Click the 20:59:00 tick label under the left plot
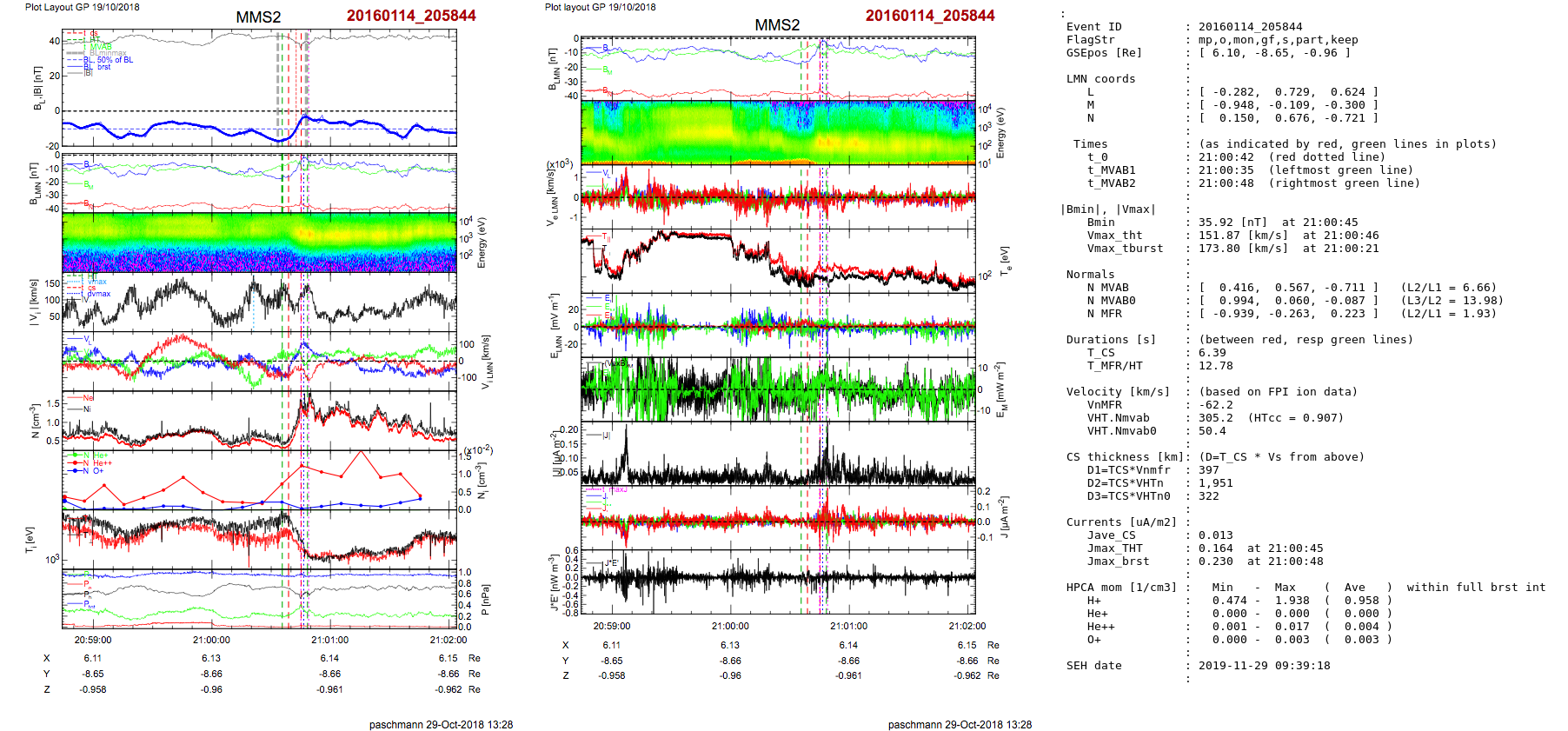 pyautogui.click(x=93, y=641)
